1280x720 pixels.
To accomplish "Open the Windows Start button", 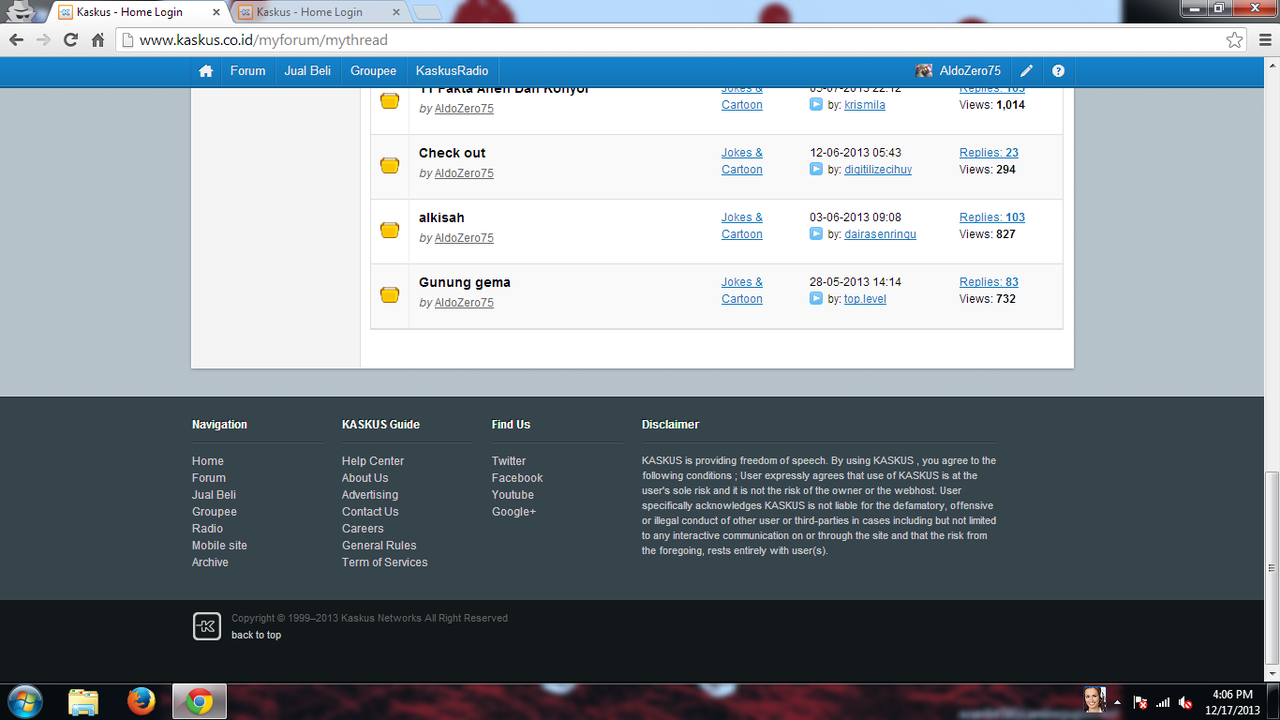I will click(24, 702).
